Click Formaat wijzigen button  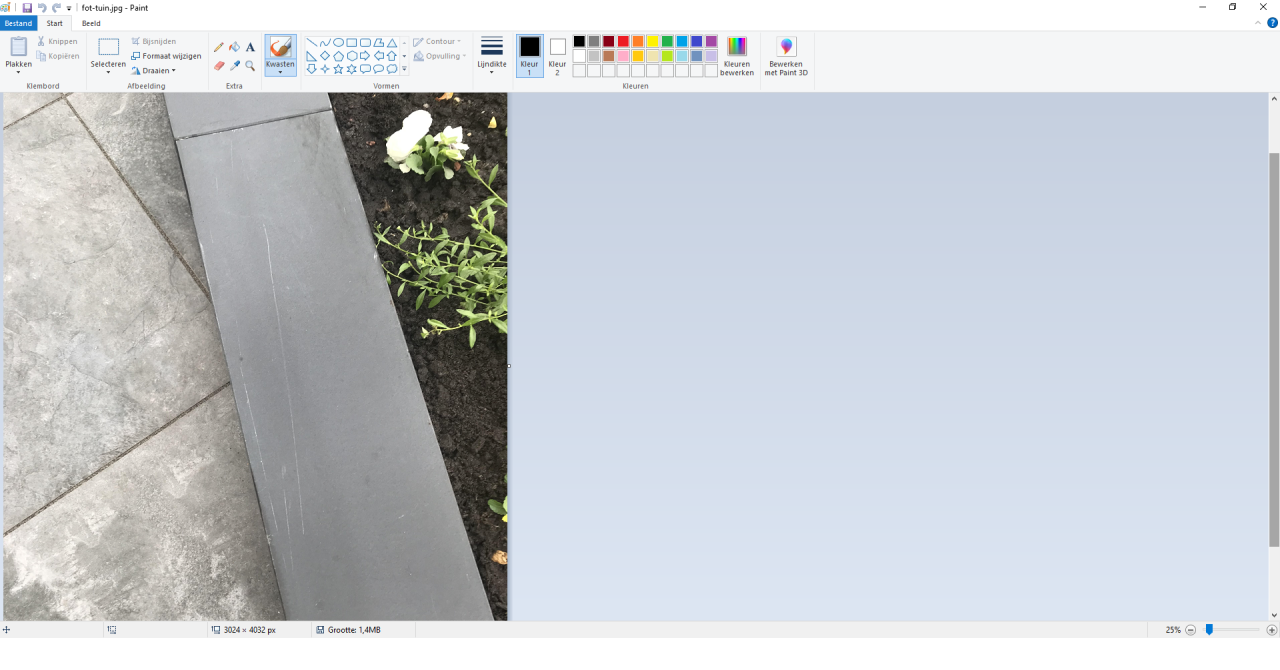tap(166, 56)
